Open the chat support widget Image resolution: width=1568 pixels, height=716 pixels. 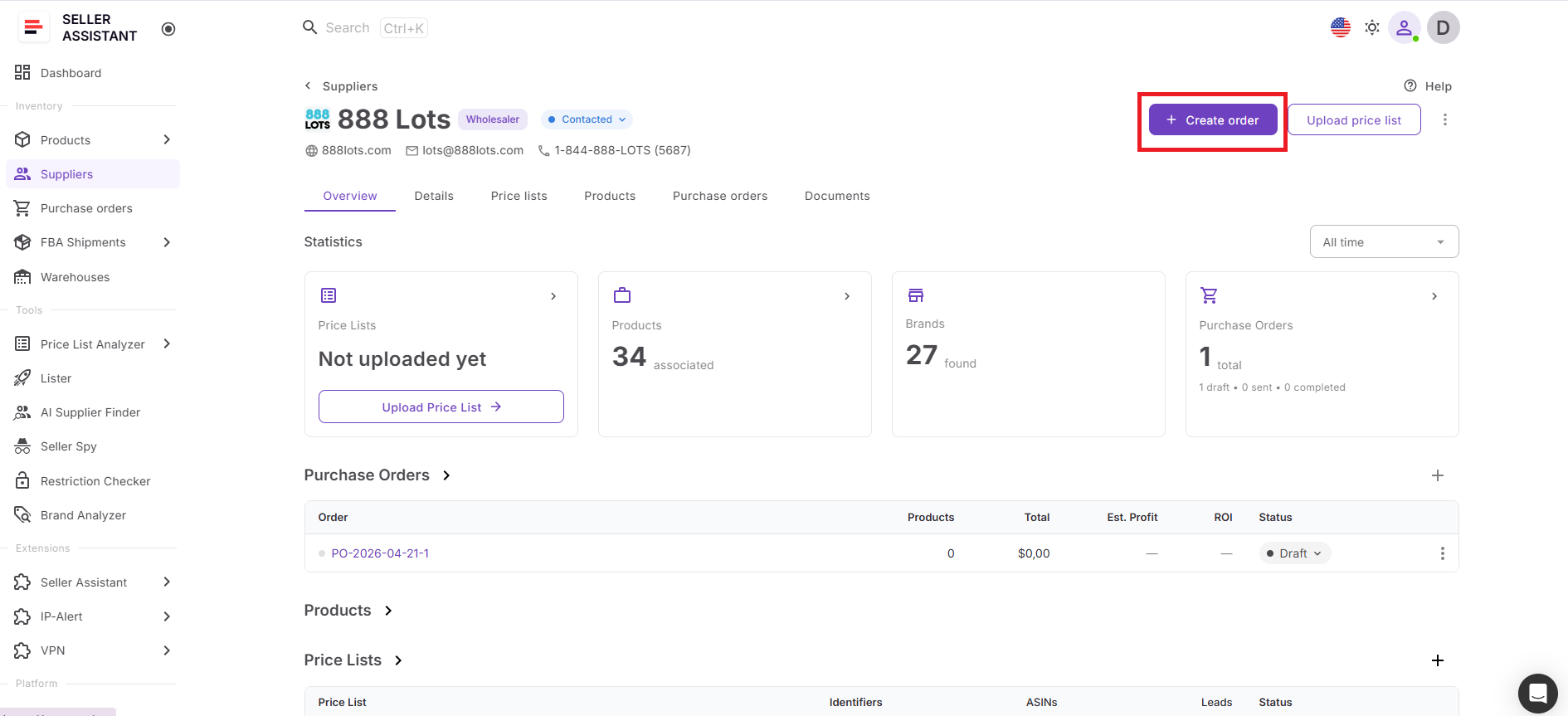click(x=1538, y=694)
